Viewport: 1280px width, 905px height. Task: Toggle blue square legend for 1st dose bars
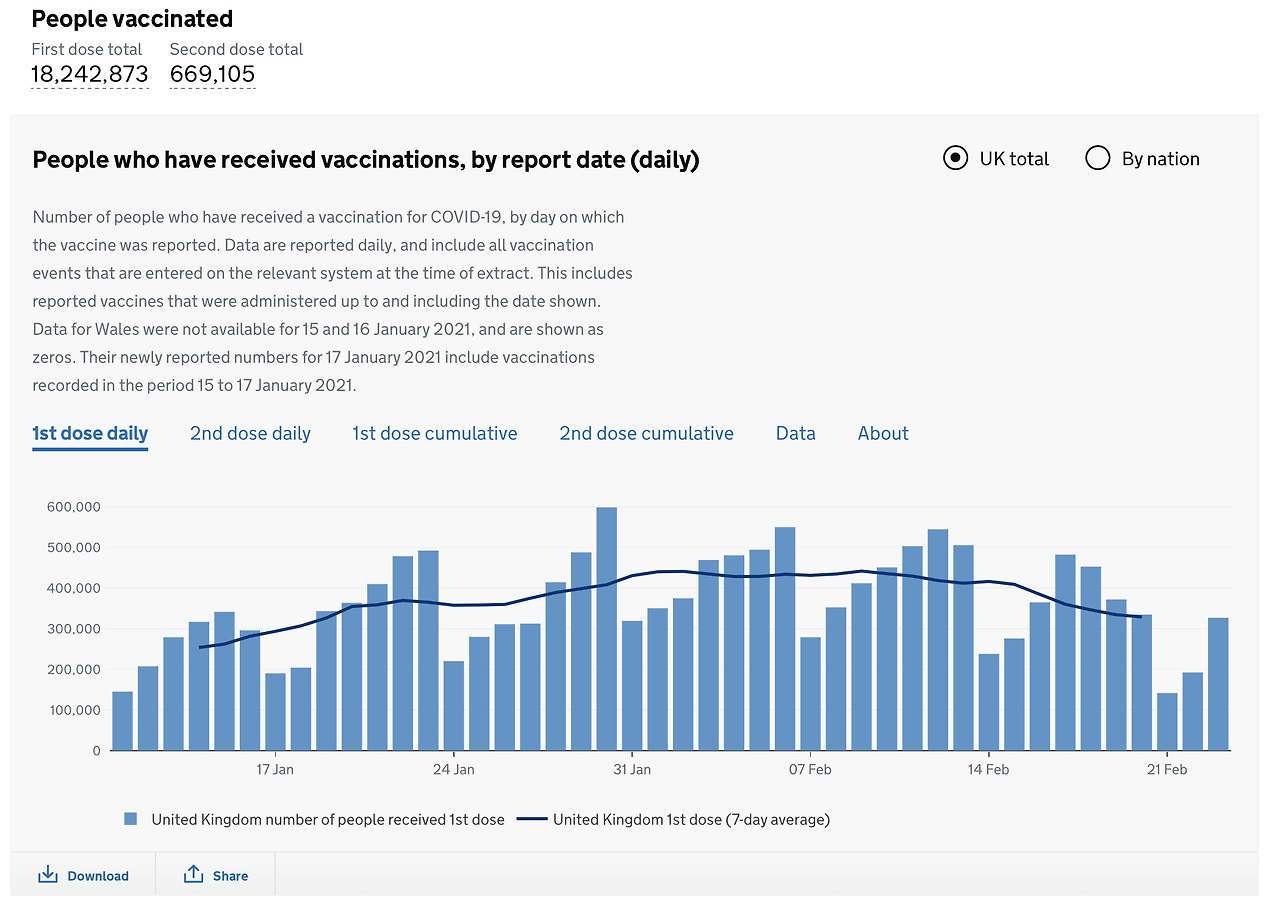pyautogui.click(x=130, y=819)
